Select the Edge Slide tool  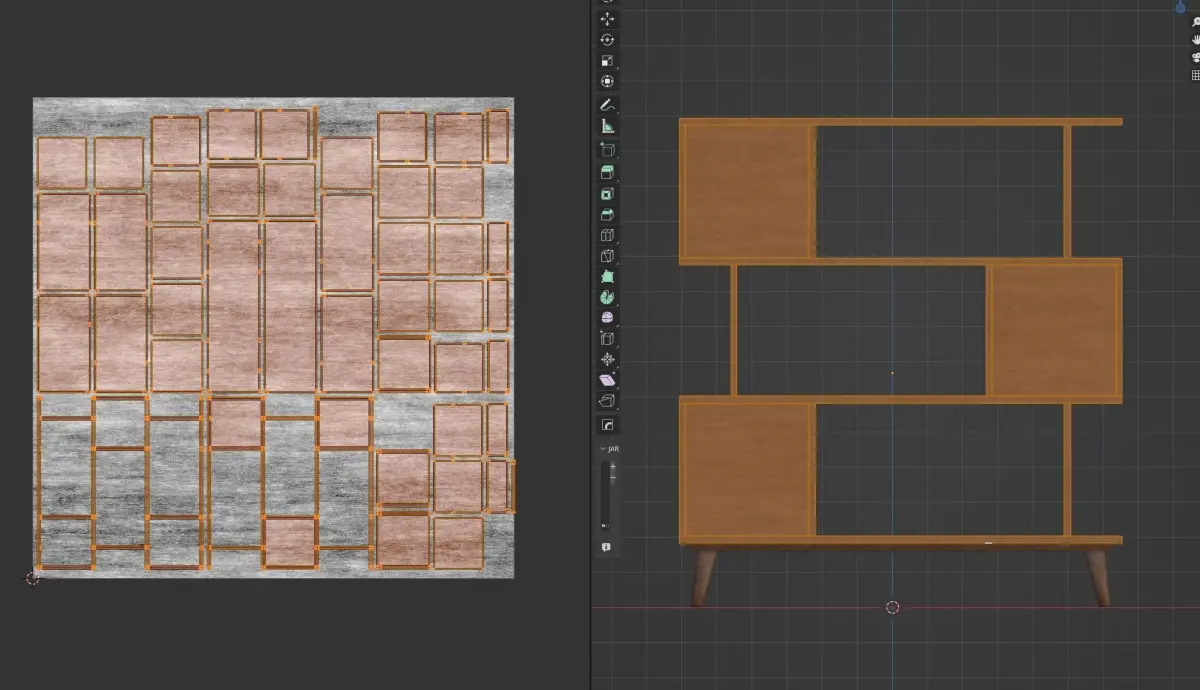coord(607,339)
